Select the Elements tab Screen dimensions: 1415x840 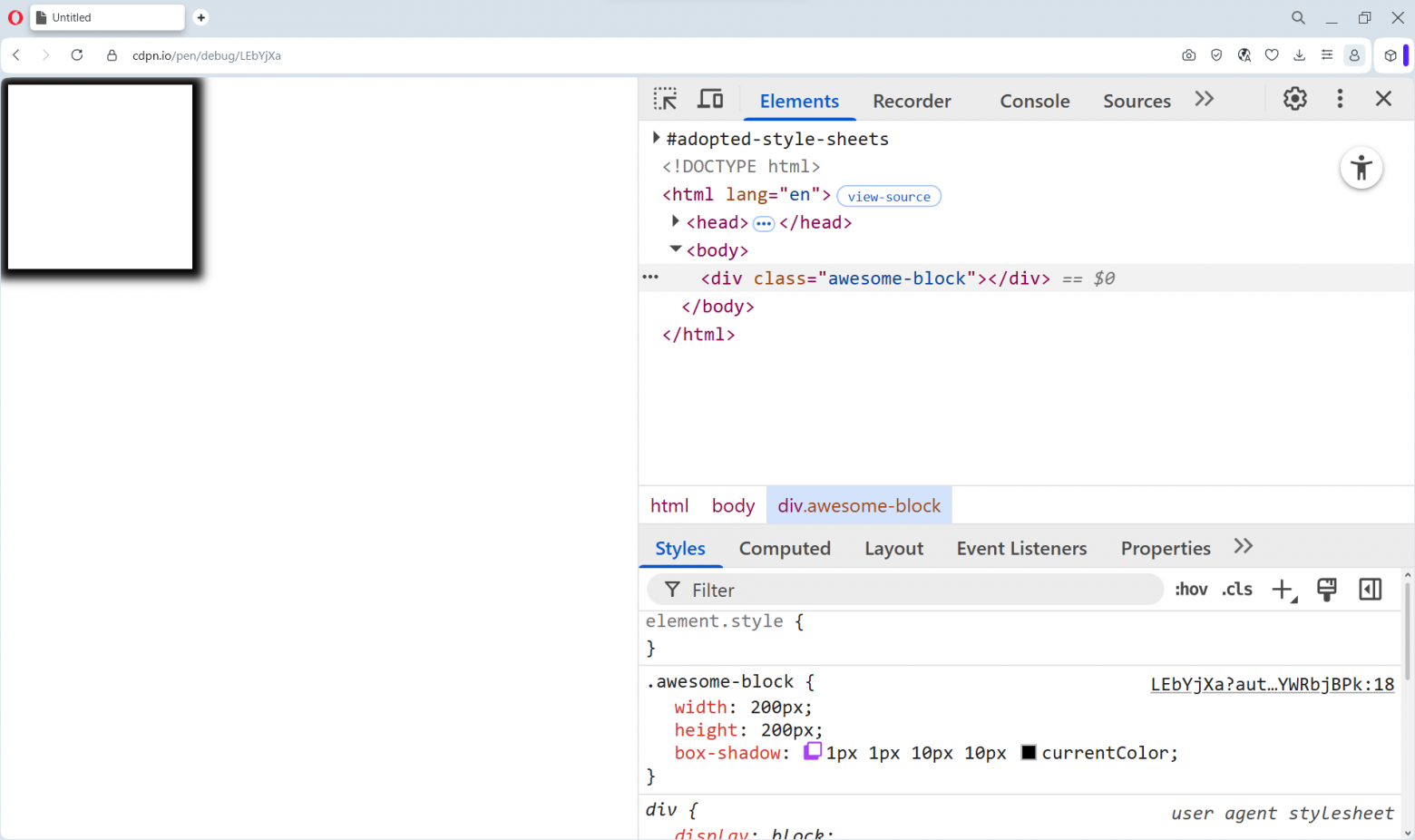tap(799, 101)
